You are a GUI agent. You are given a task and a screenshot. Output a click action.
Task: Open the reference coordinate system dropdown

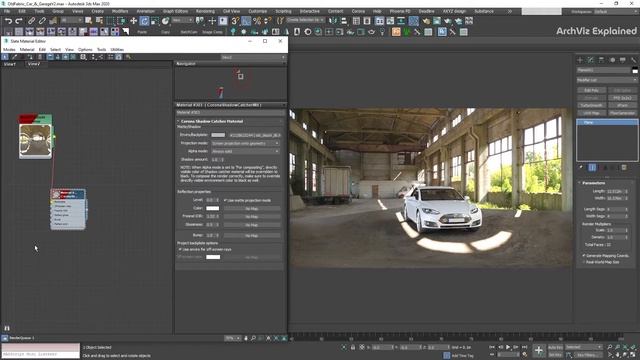(x=182, y=20)
